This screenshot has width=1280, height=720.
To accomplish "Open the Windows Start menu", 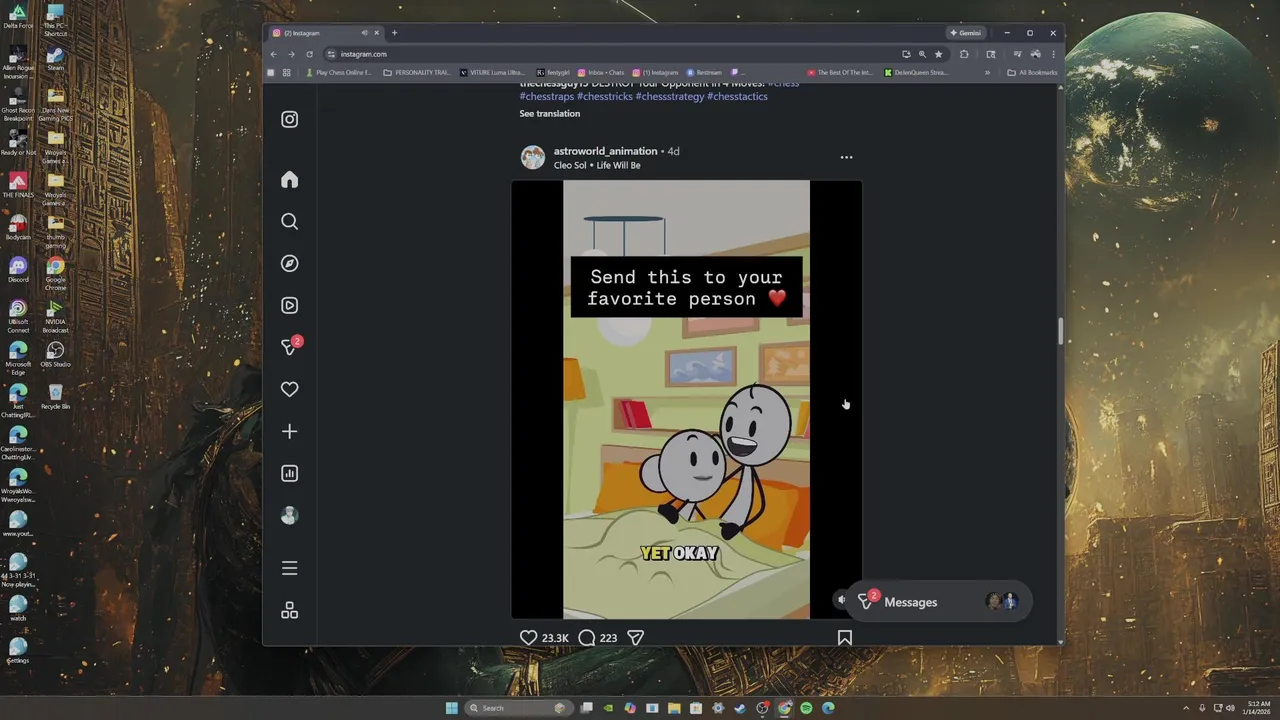I will coord(452,708).
